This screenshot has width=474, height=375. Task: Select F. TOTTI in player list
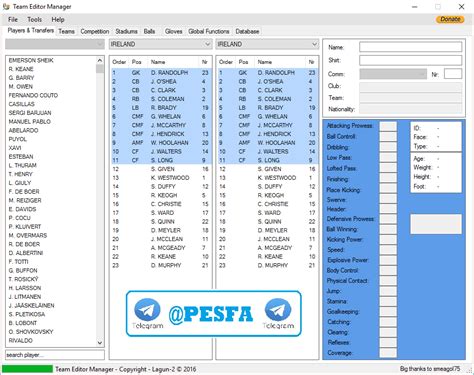pos(18,262)
